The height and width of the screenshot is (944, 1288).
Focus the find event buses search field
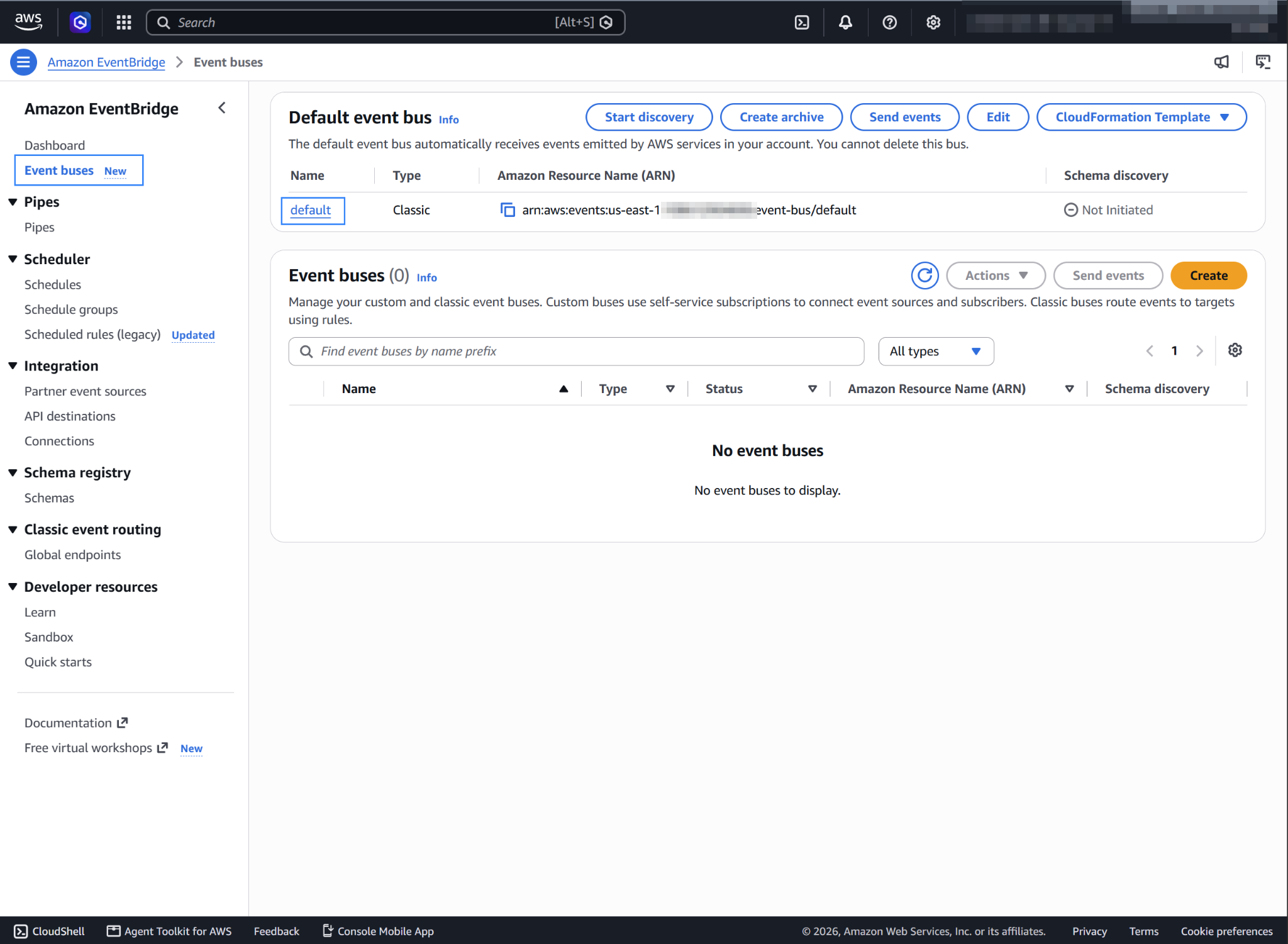(576, 352)
